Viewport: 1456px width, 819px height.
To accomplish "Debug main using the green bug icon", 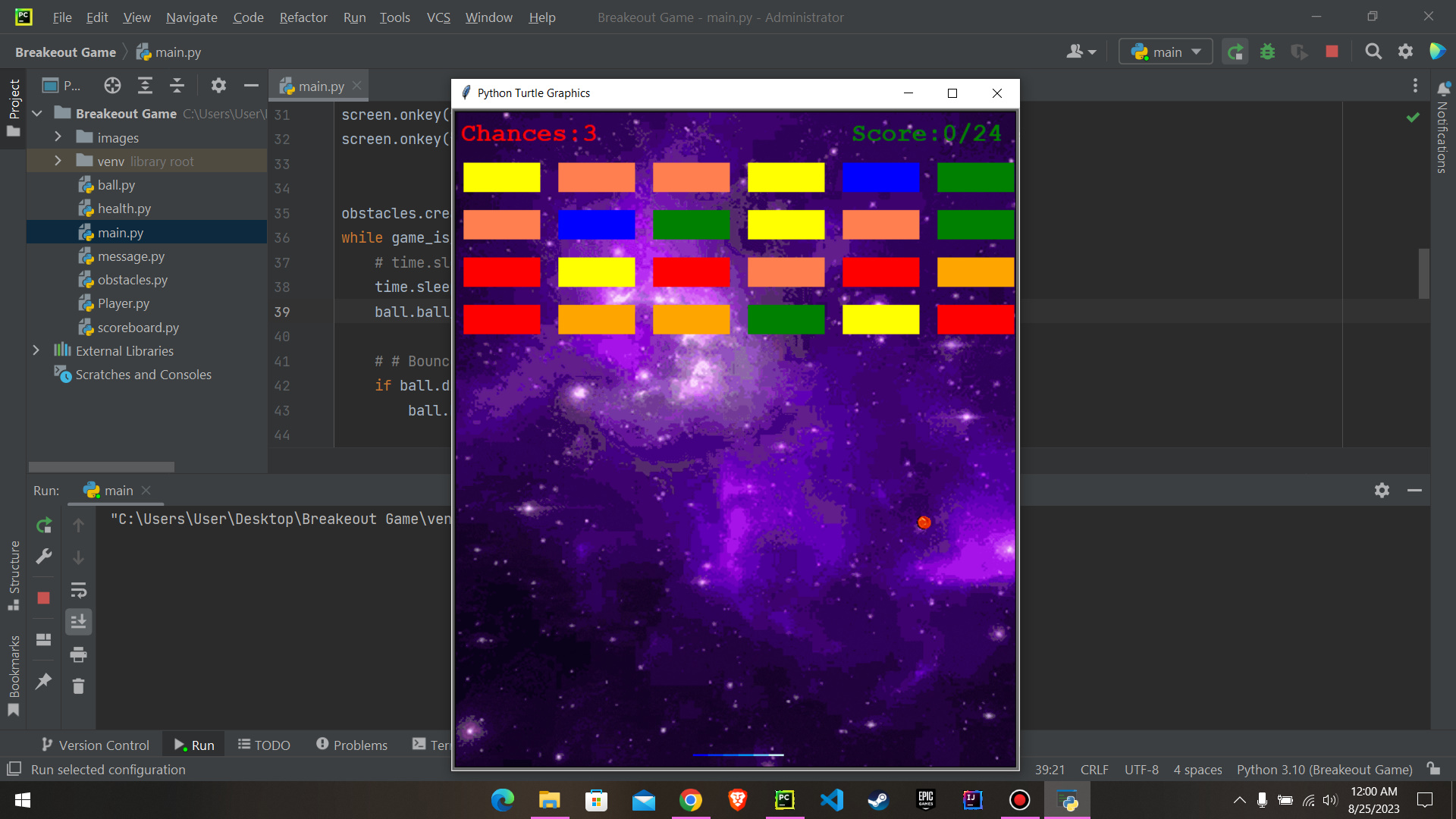I will 1267,52.
